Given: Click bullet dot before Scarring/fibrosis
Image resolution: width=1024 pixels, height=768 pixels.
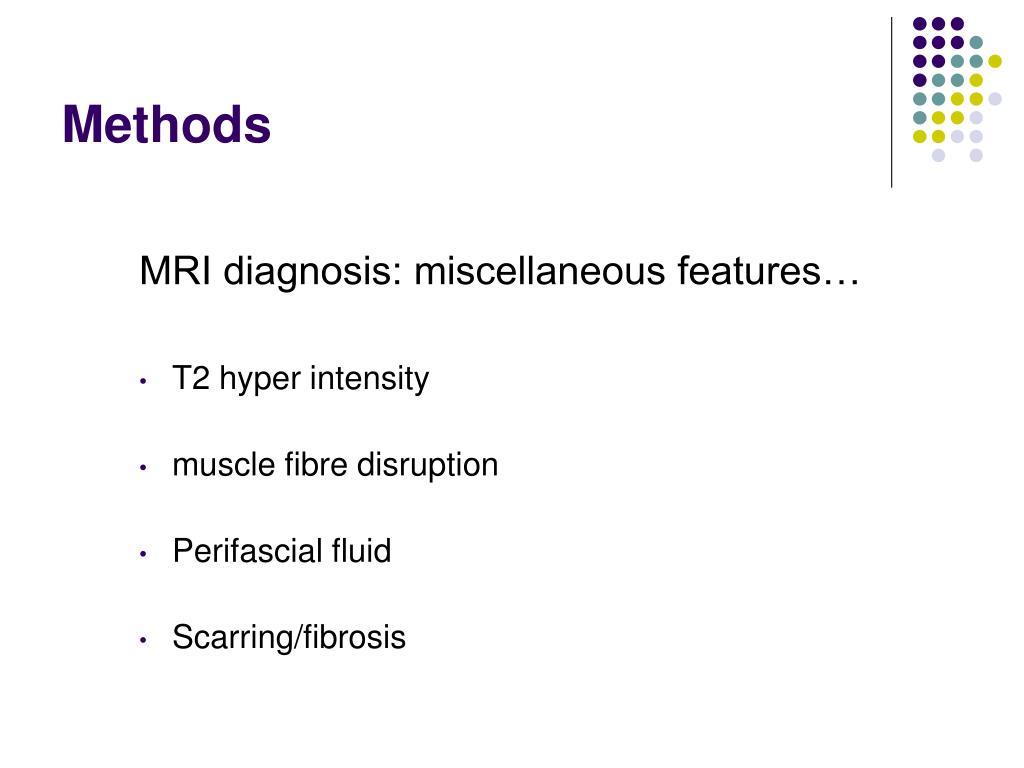Looking at the screenshot, I should pos(144,640).
